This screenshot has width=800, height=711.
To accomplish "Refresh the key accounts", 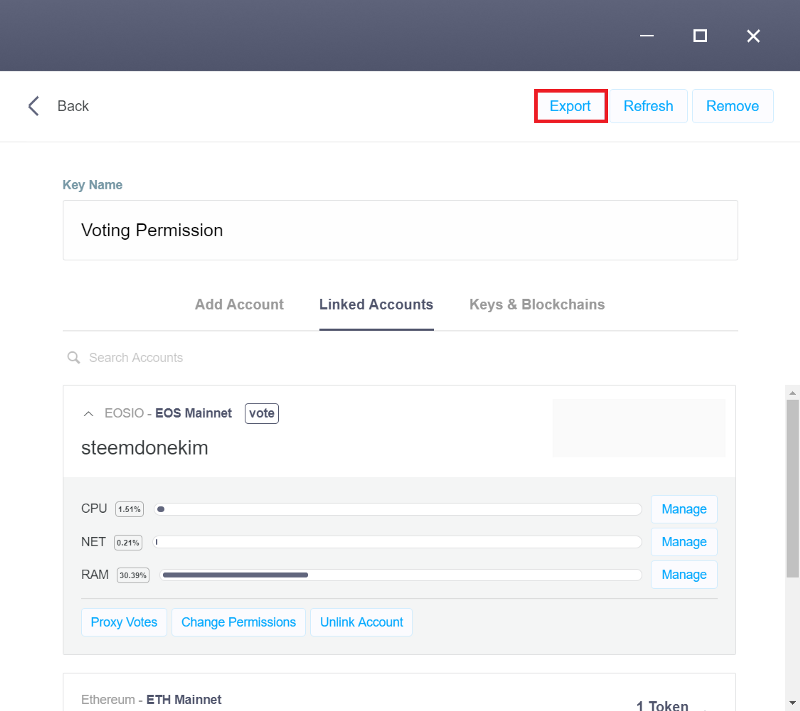I will (648, 106).
